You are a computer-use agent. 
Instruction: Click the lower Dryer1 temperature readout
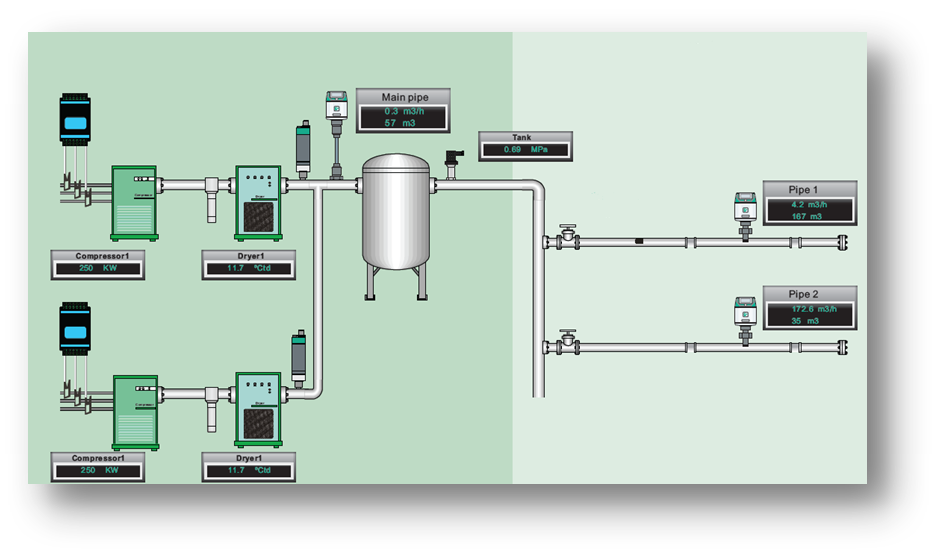point(248,466)
